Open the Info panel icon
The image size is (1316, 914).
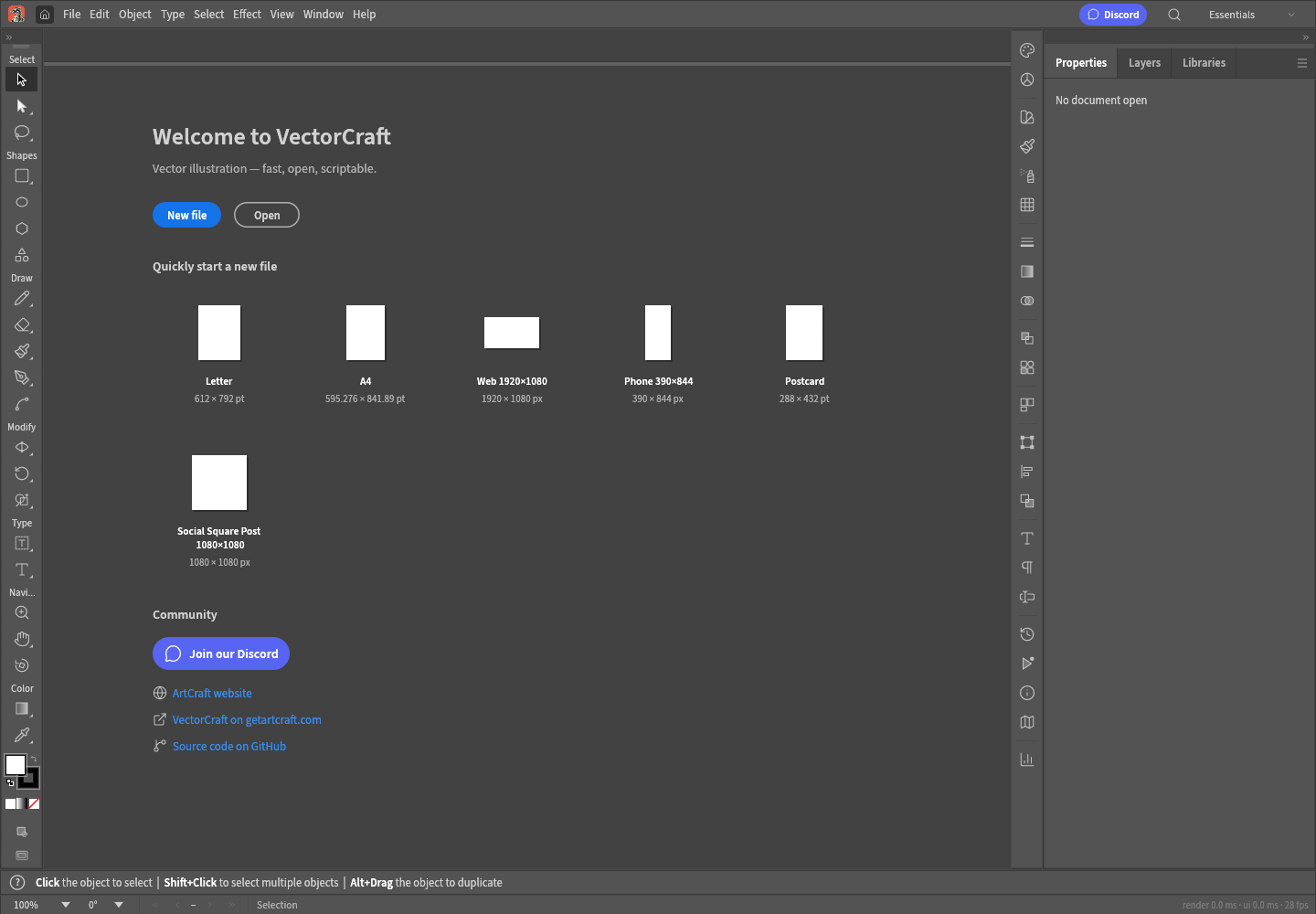pyautogui.click(x=1027, y=693)
